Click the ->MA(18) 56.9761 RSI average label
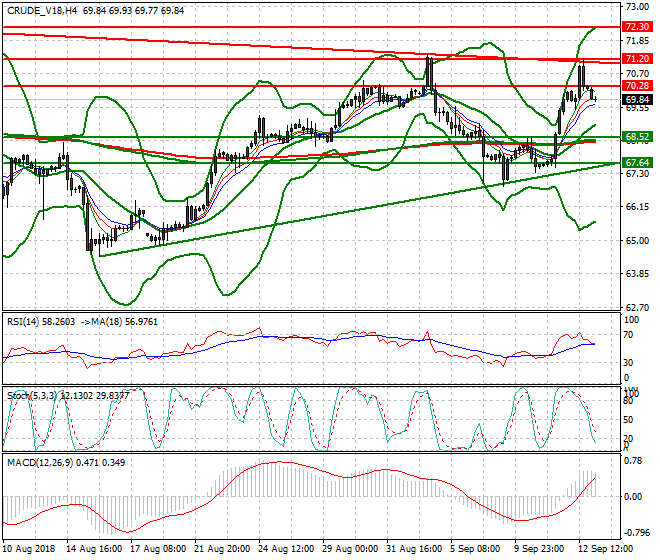 click(119, 322)
